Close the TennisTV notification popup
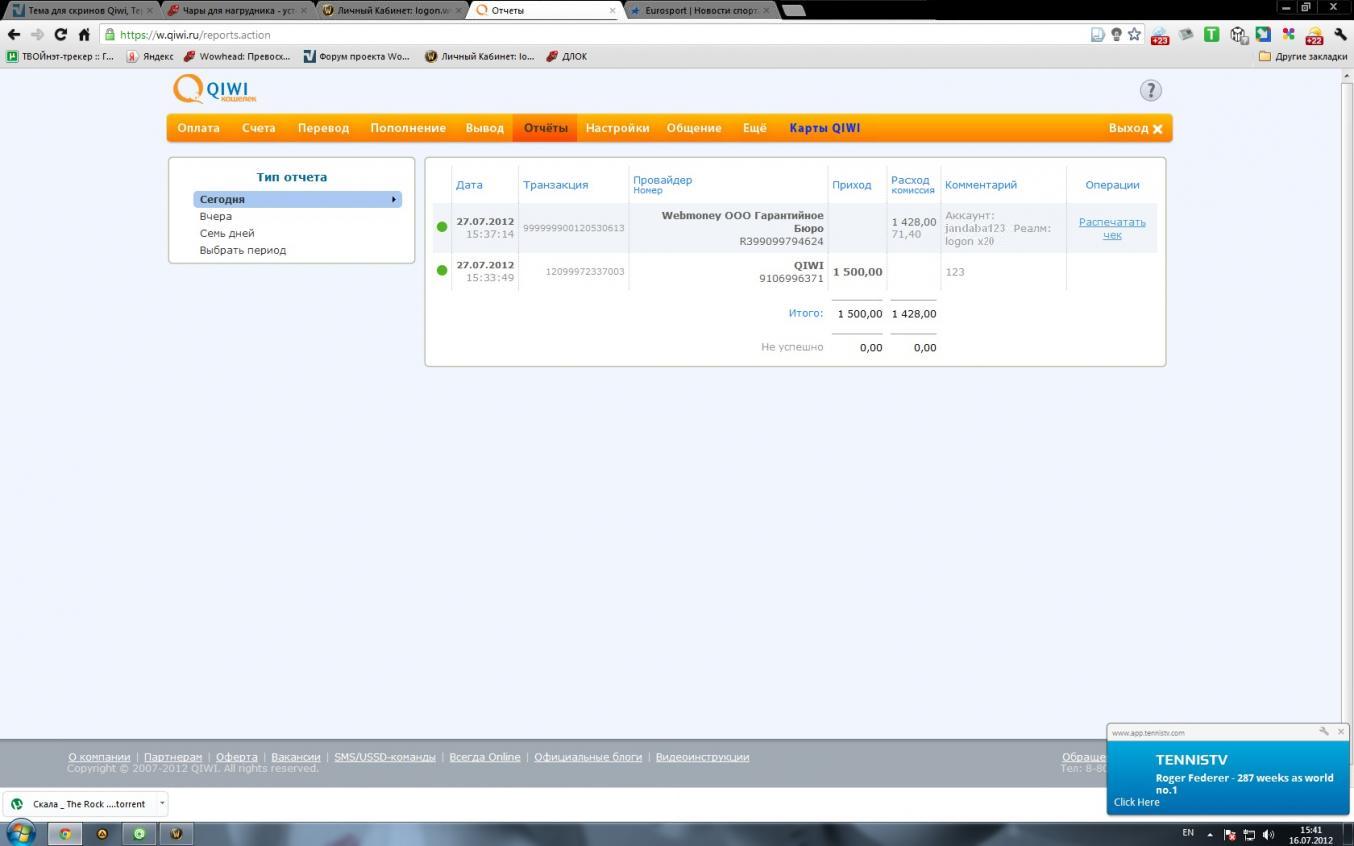The image size is (1354, 846). click(x=1341, y=732)
